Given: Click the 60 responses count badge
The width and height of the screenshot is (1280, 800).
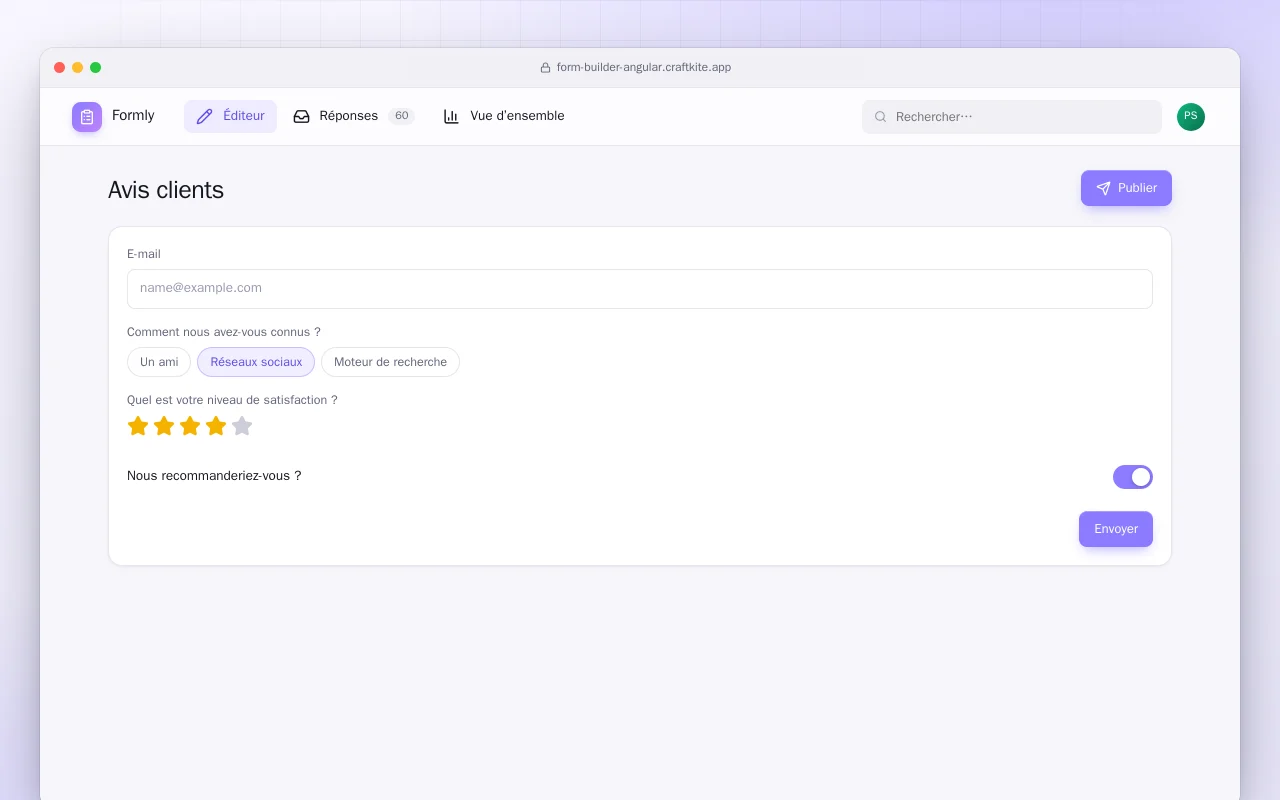Looking at the screenshot, I should 401,116.
